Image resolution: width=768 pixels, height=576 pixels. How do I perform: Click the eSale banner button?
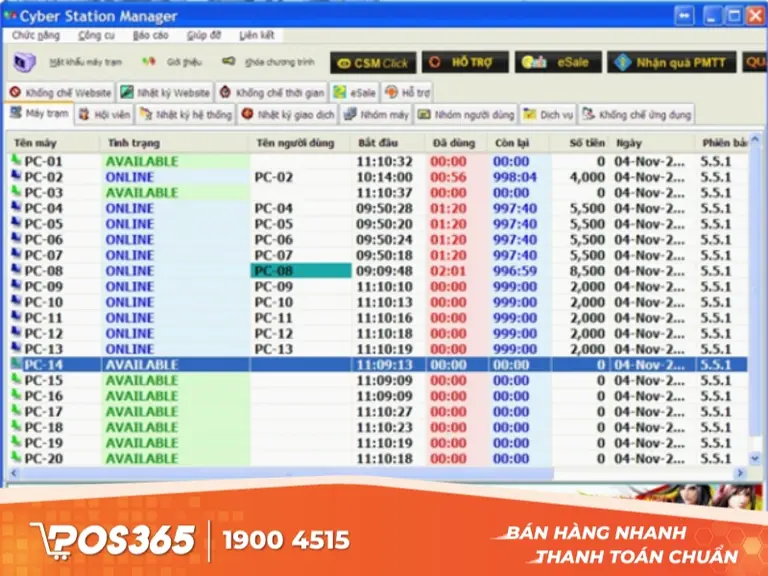[558, 62]
